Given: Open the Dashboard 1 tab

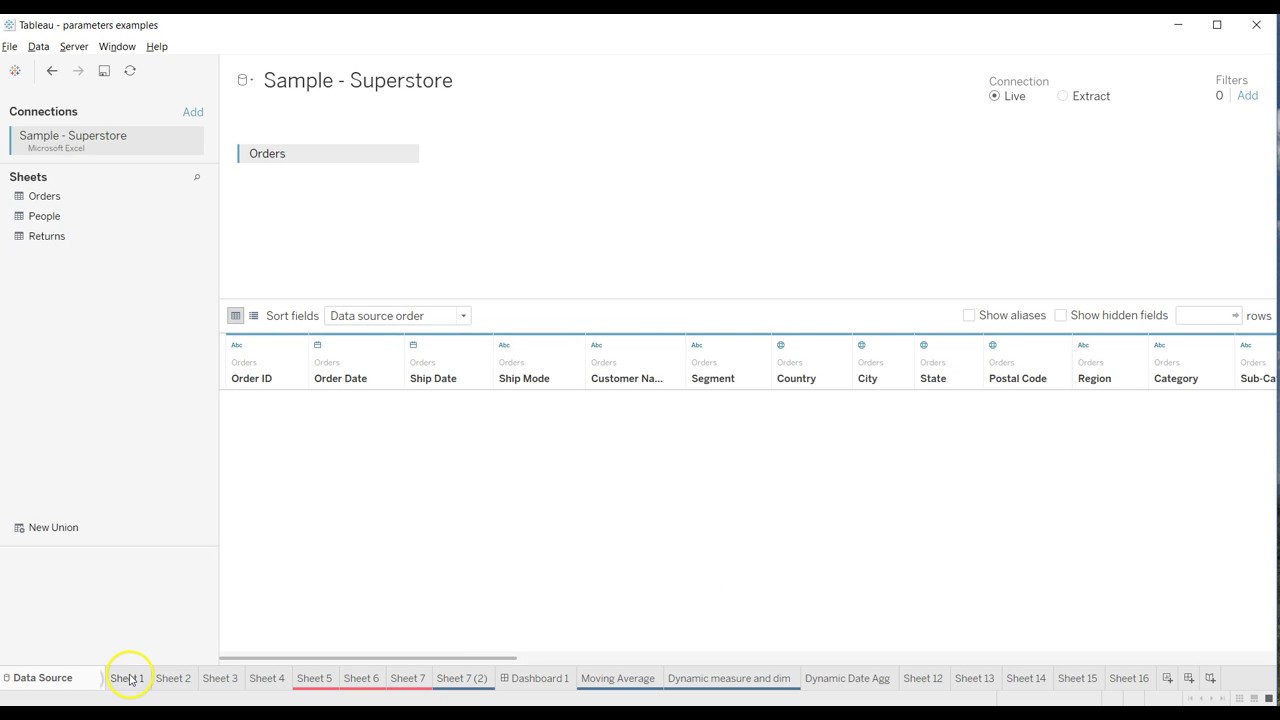Looking at the screenshot, I should [x=534, y=678].
